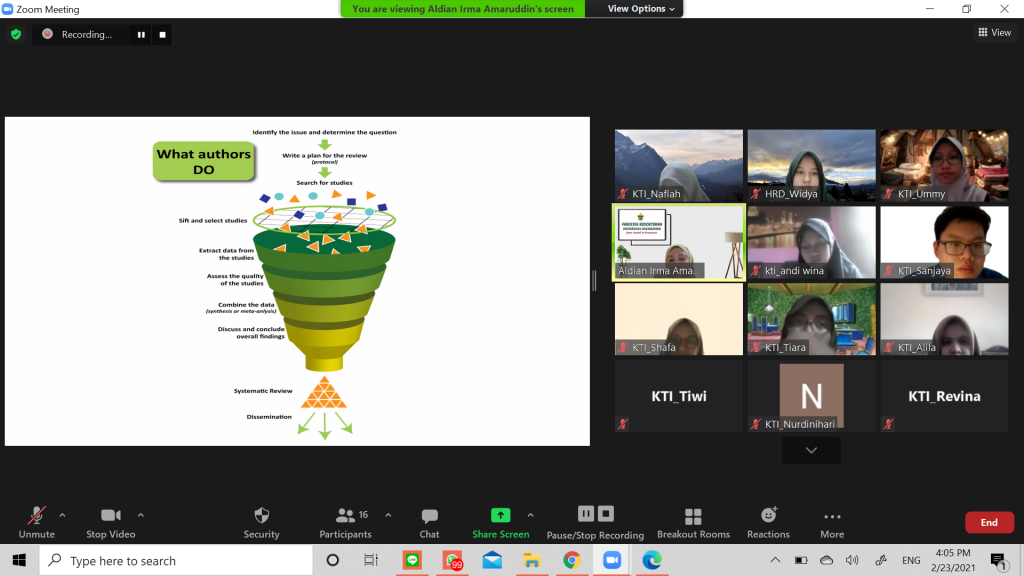
Task: Click the OneDrive cloud tray icon
Action: 827,560
